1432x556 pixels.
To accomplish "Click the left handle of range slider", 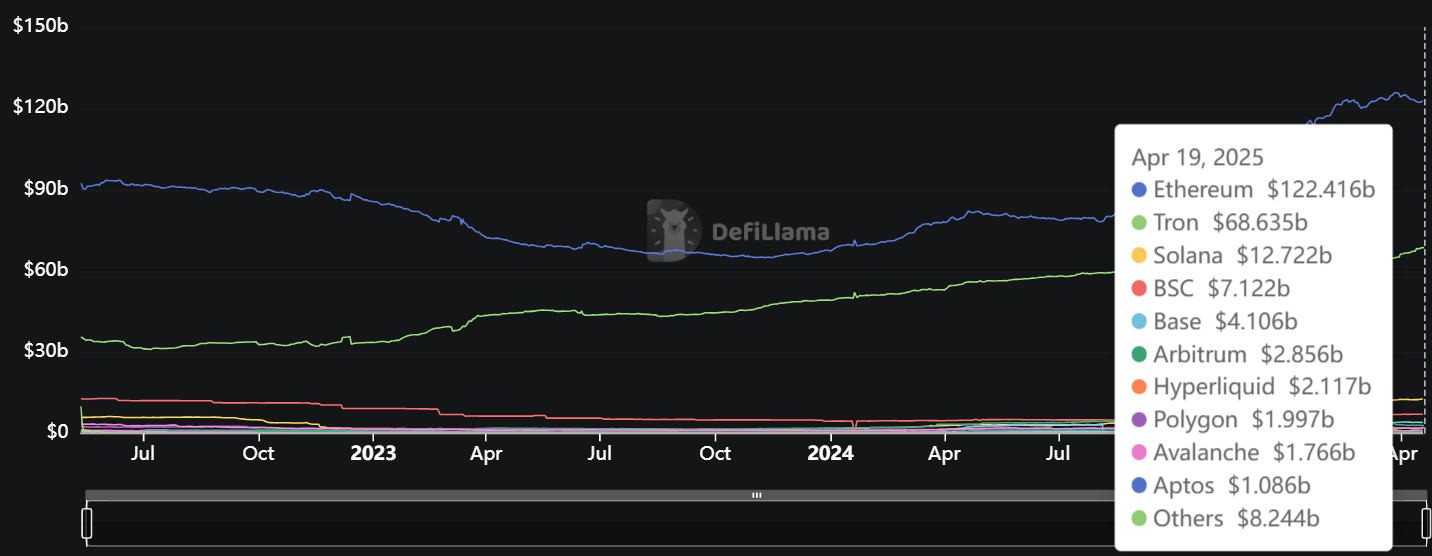I will click(x=87, y=523).
